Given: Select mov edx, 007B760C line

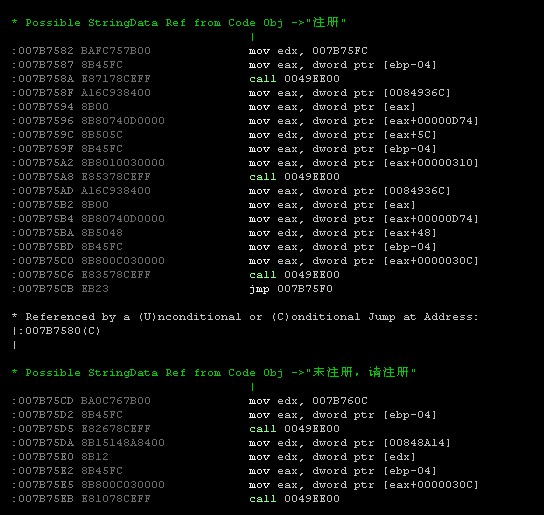Looking at the screenshot, I should (189, 401).
